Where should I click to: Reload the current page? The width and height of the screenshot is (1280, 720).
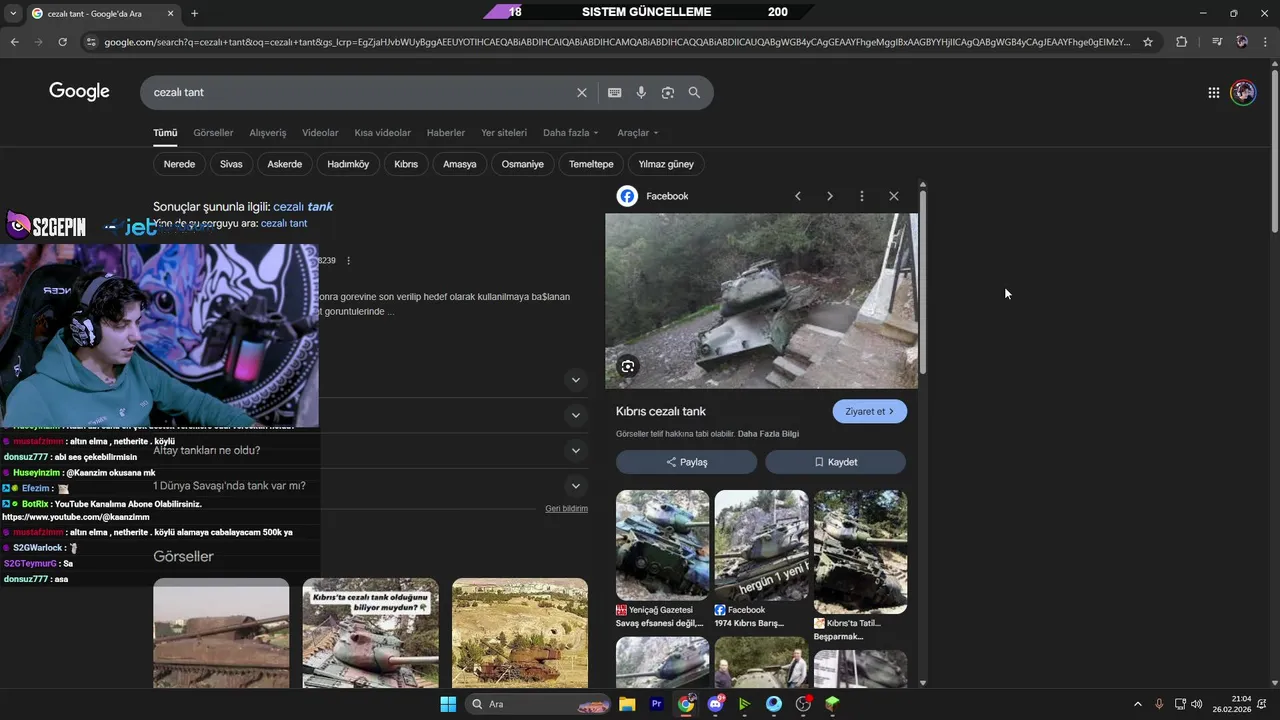(x=62, y=42)
